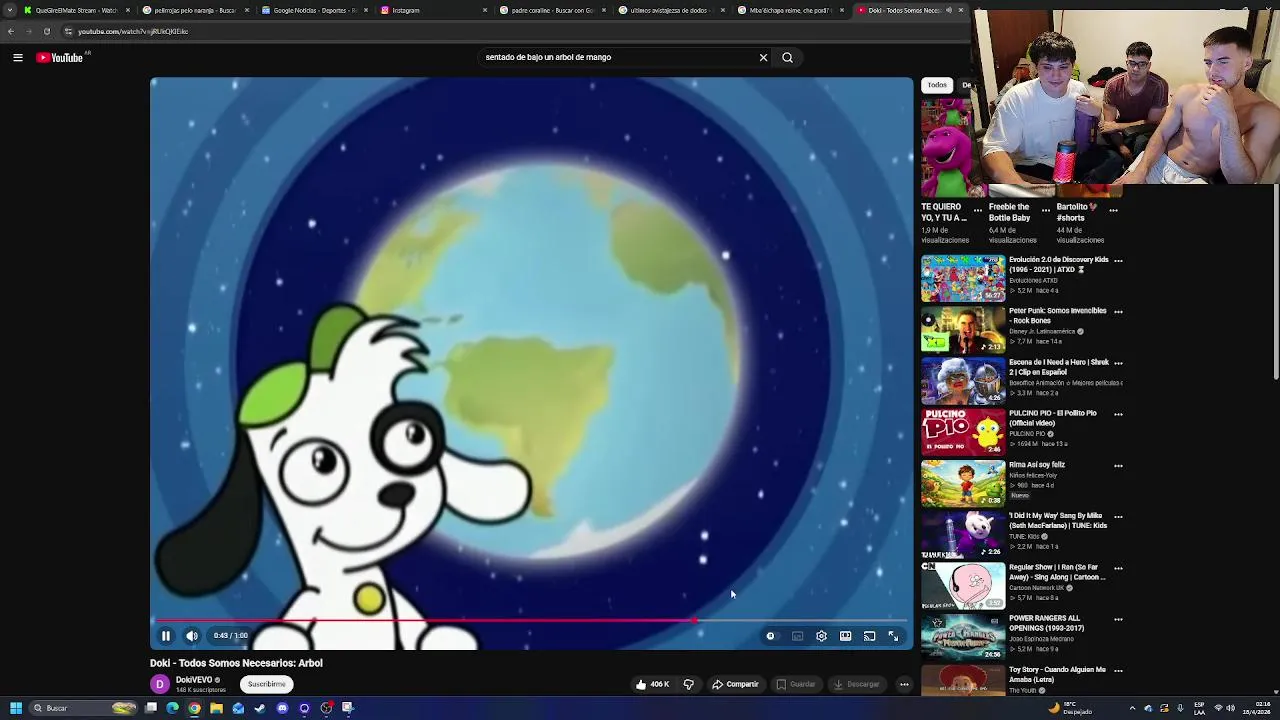This screenshot has height=720, width=1280.
Task: Clear the search text with the X
Action: click(x=763, y=58)
